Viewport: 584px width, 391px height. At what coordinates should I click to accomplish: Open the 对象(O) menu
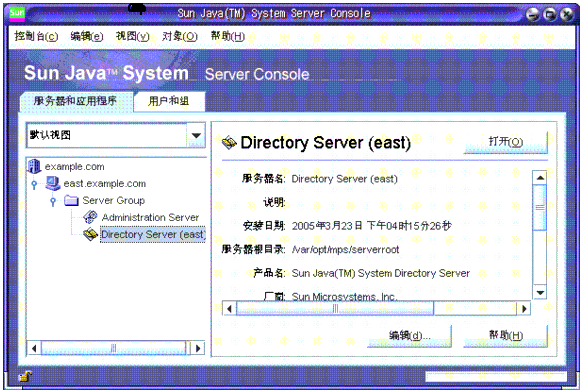pos(180,36)
